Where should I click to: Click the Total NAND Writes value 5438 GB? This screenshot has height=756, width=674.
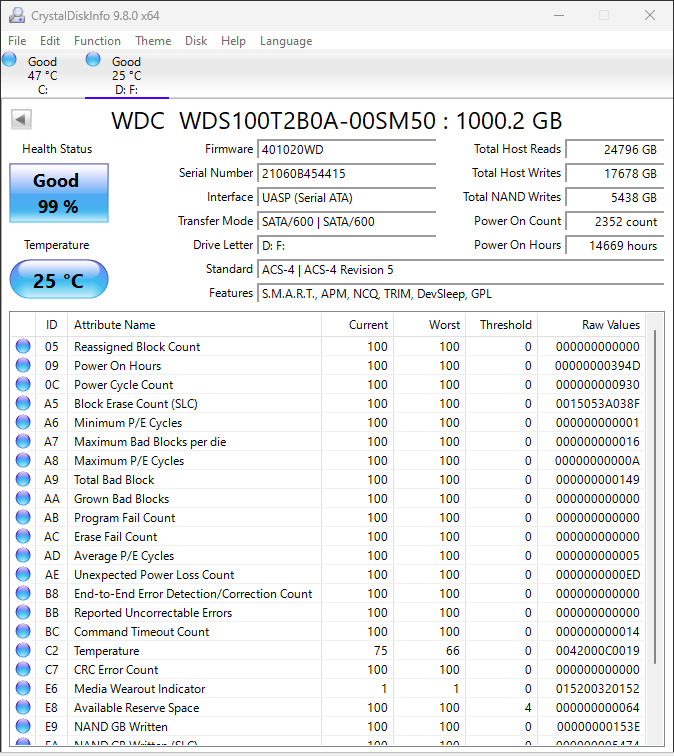point(615,198)
